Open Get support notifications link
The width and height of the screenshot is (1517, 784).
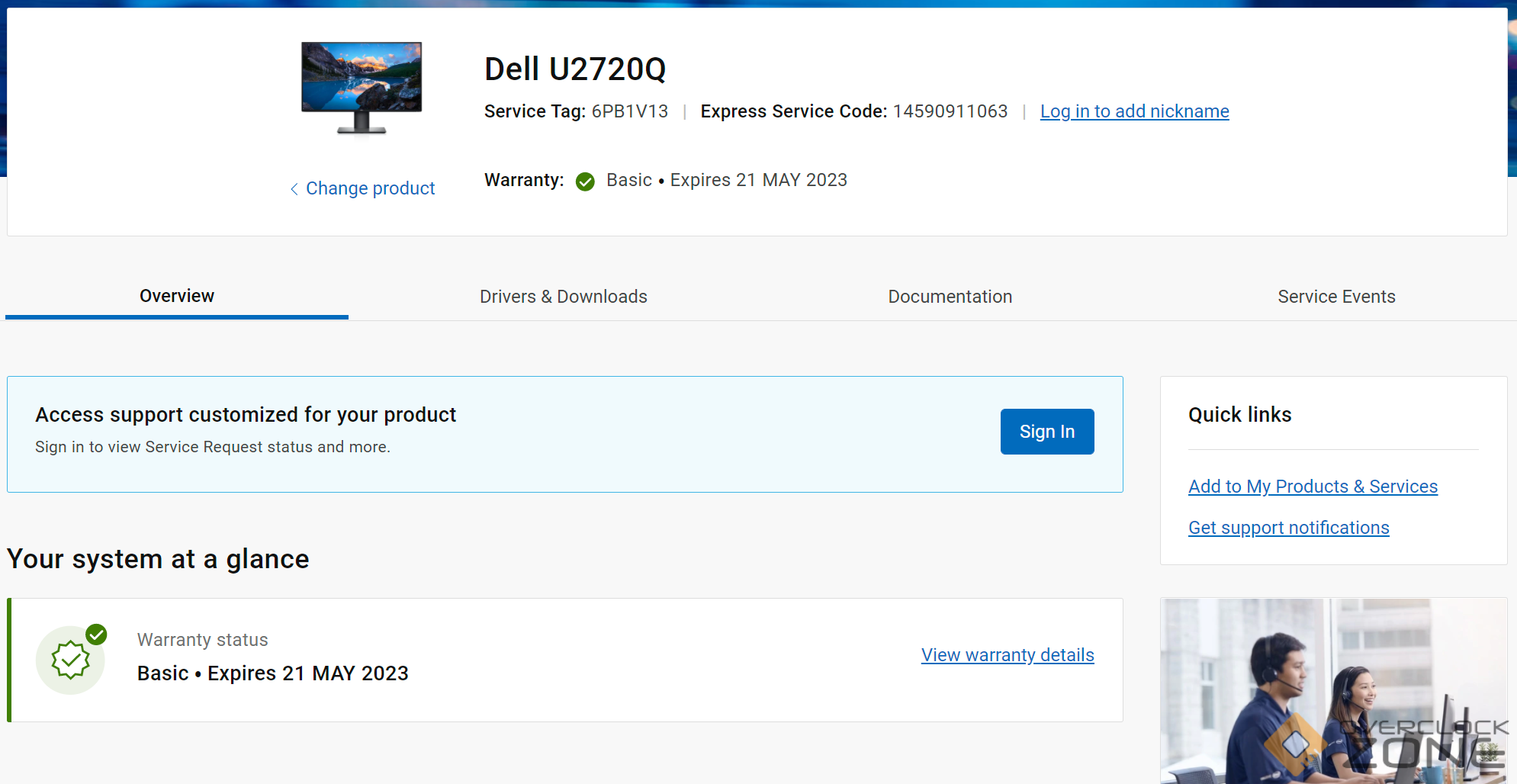click(x=1288, y=528)
